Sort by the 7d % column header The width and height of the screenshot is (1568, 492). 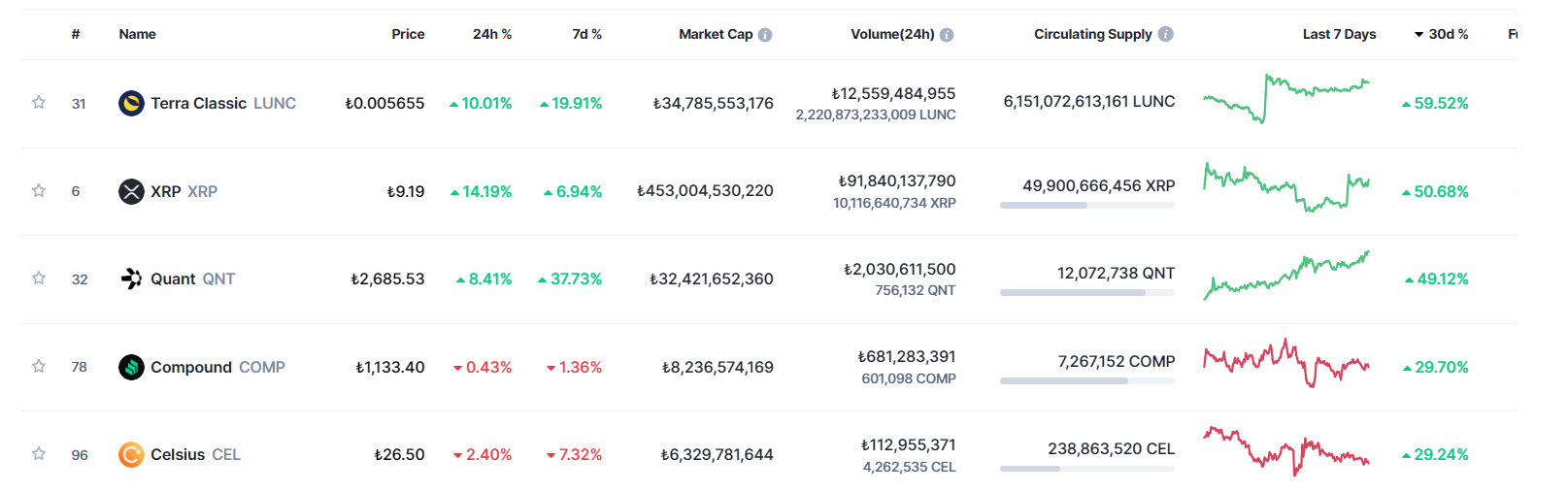click(x=586, y=34)
